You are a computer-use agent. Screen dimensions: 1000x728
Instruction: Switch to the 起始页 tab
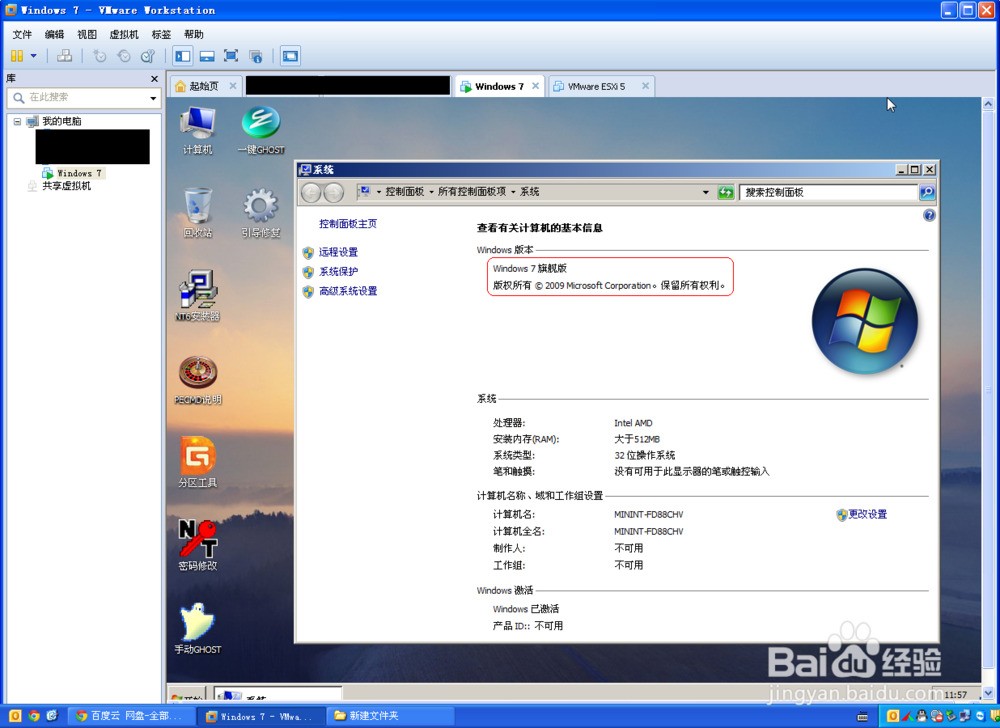(203, 86)
